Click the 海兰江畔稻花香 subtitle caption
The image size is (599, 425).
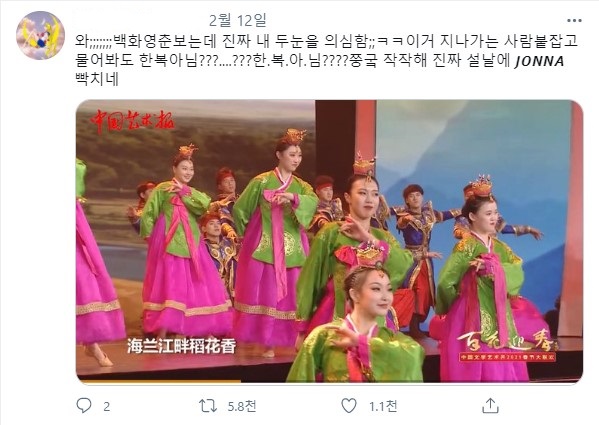click(181, 346)
